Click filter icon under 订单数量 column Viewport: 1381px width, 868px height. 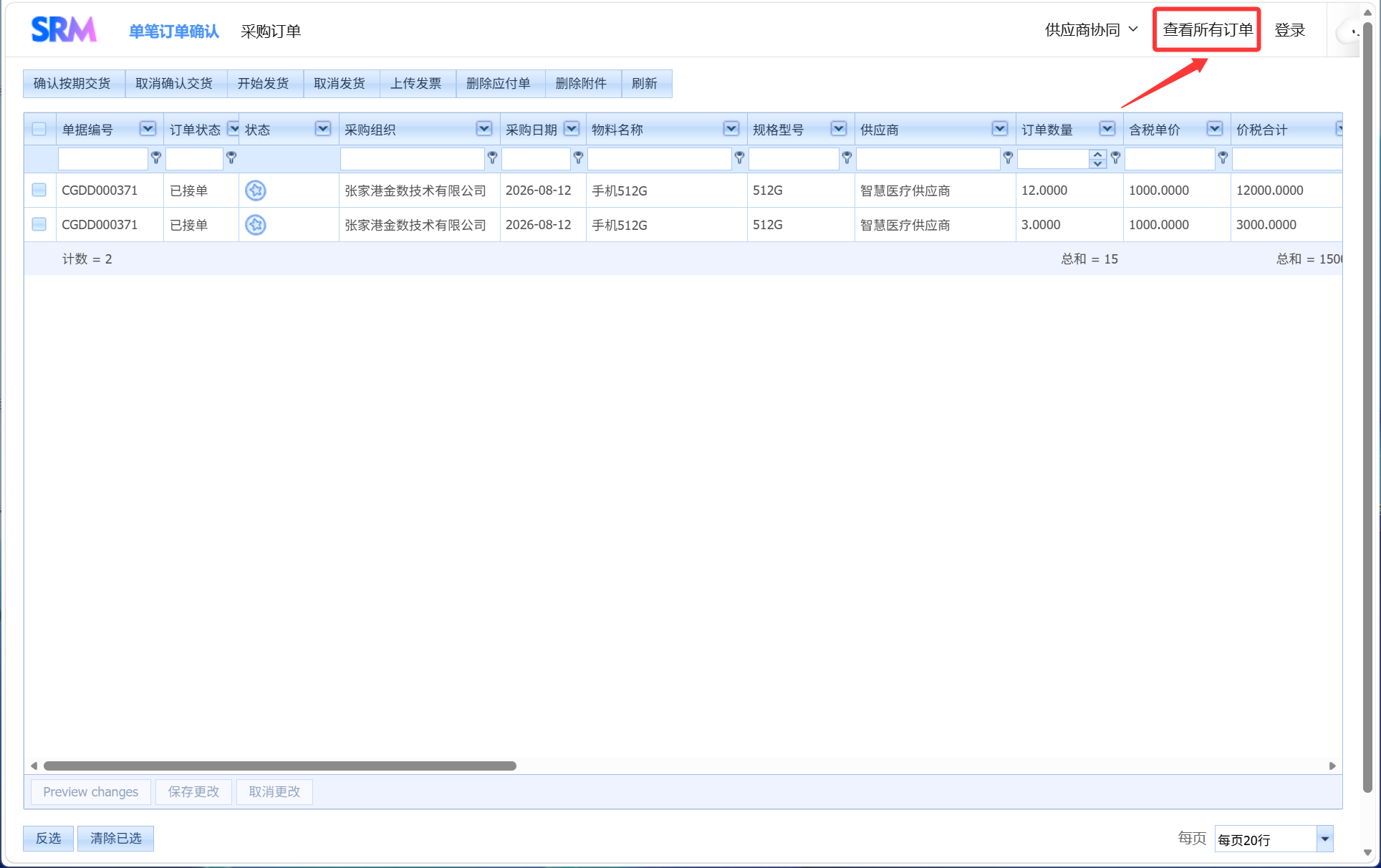[x=1115, y=158]
